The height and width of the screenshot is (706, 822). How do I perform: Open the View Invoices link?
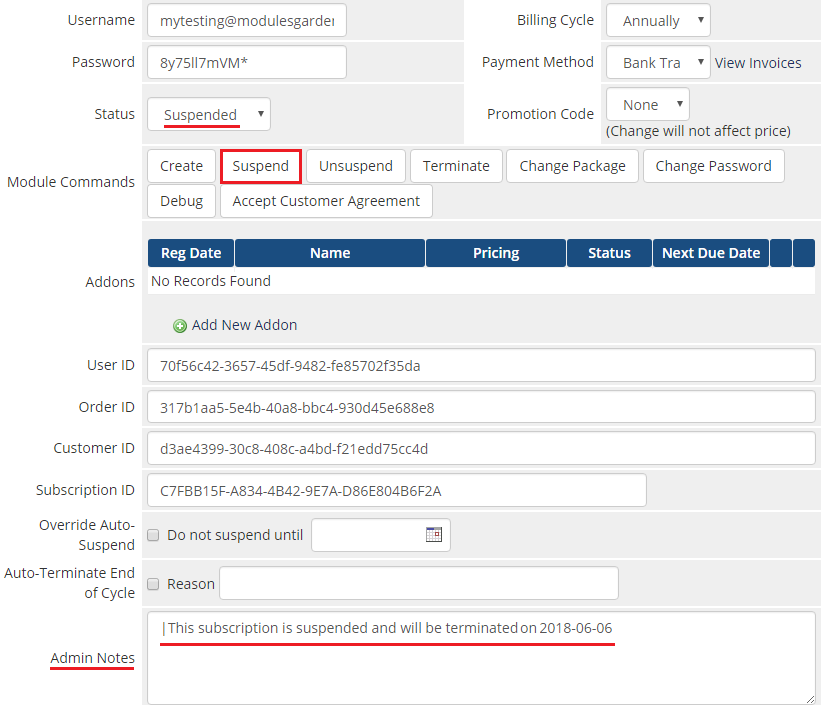pos(758,63)
